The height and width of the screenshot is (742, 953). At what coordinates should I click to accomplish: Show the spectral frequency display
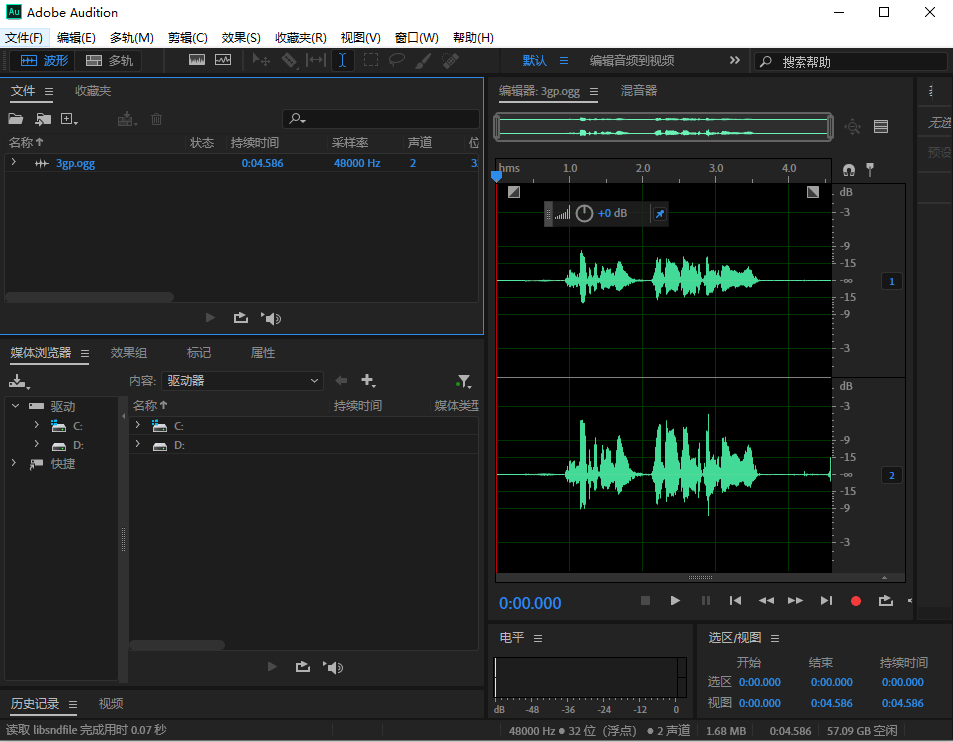197,60
